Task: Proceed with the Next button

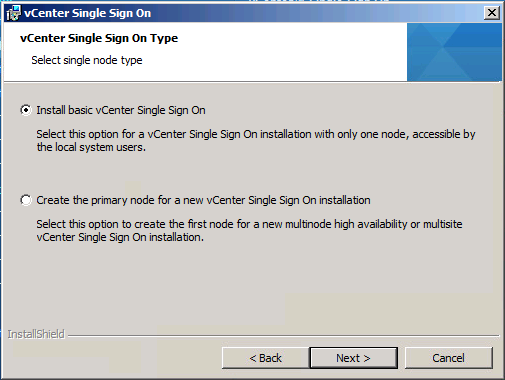Action: tap(353, 358)
